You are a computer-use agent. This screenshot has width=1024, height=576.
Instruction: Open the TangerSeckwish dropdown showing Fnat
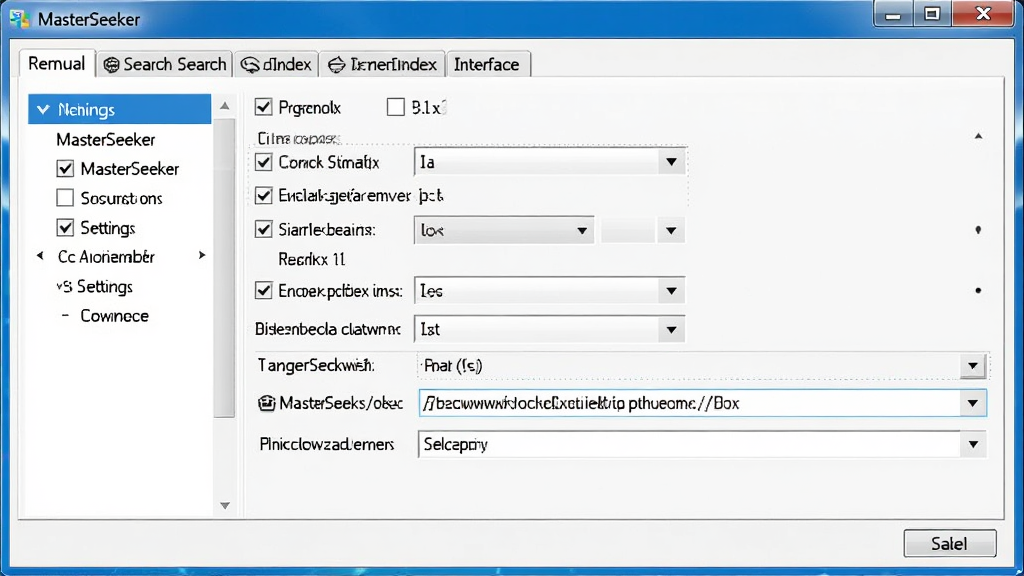(x=702, y=366)
